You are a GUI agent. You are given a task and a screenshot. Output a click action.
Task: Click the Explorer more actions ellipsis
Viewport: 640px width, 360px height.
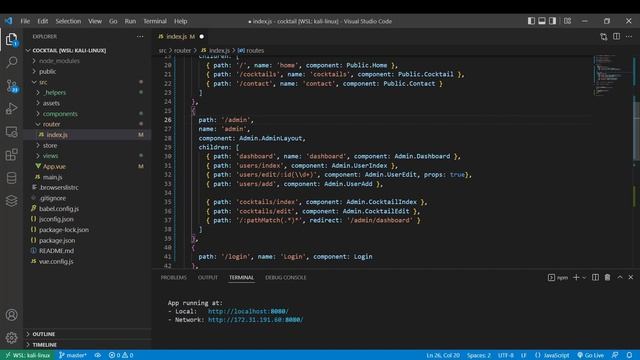pos(140,36)
